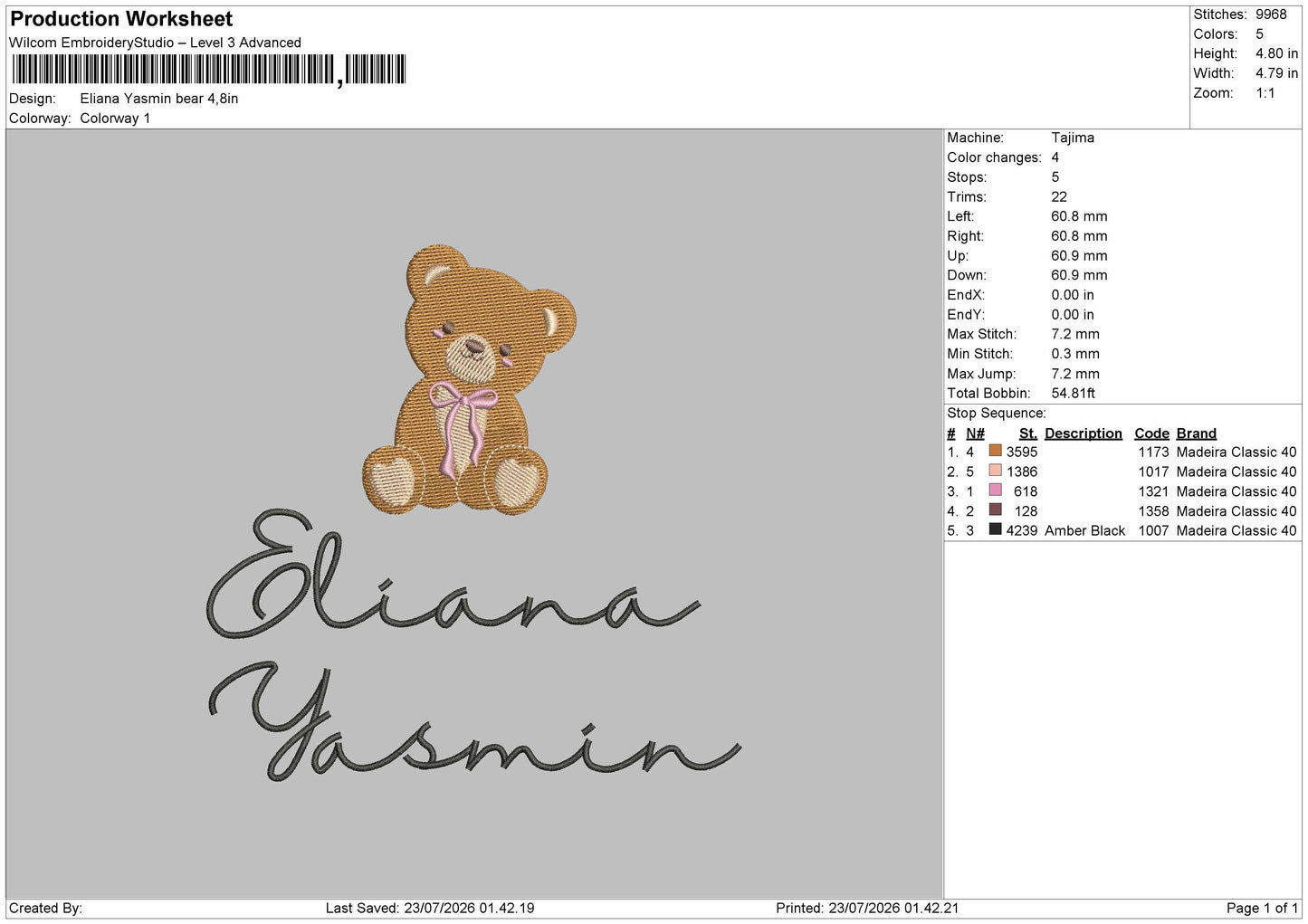Click stitch count 1386 in stop sequence
This screenshot has height=924, width=1308.
click(1022, 472)
